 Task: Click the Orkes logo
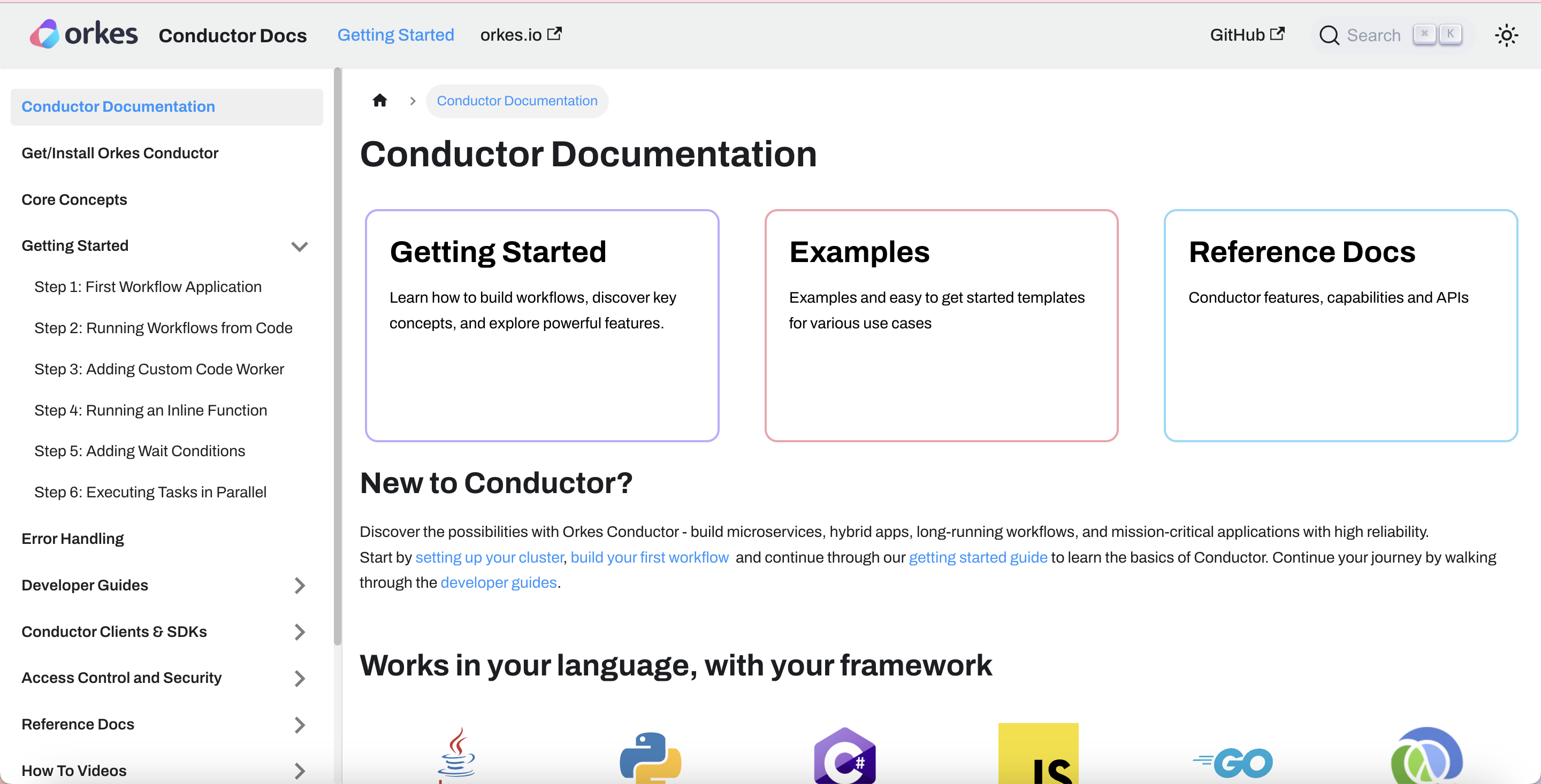click(83, 34)
